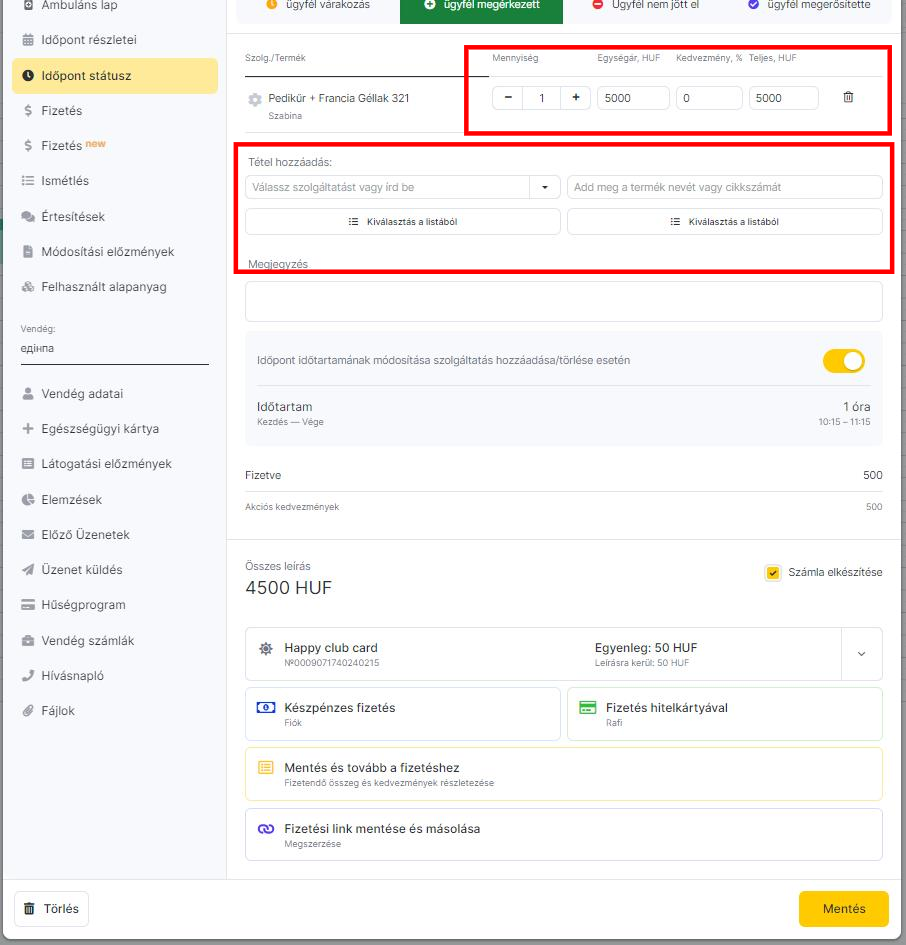Click the Törlés delete button
906x945 pixels.
(51, 909)
